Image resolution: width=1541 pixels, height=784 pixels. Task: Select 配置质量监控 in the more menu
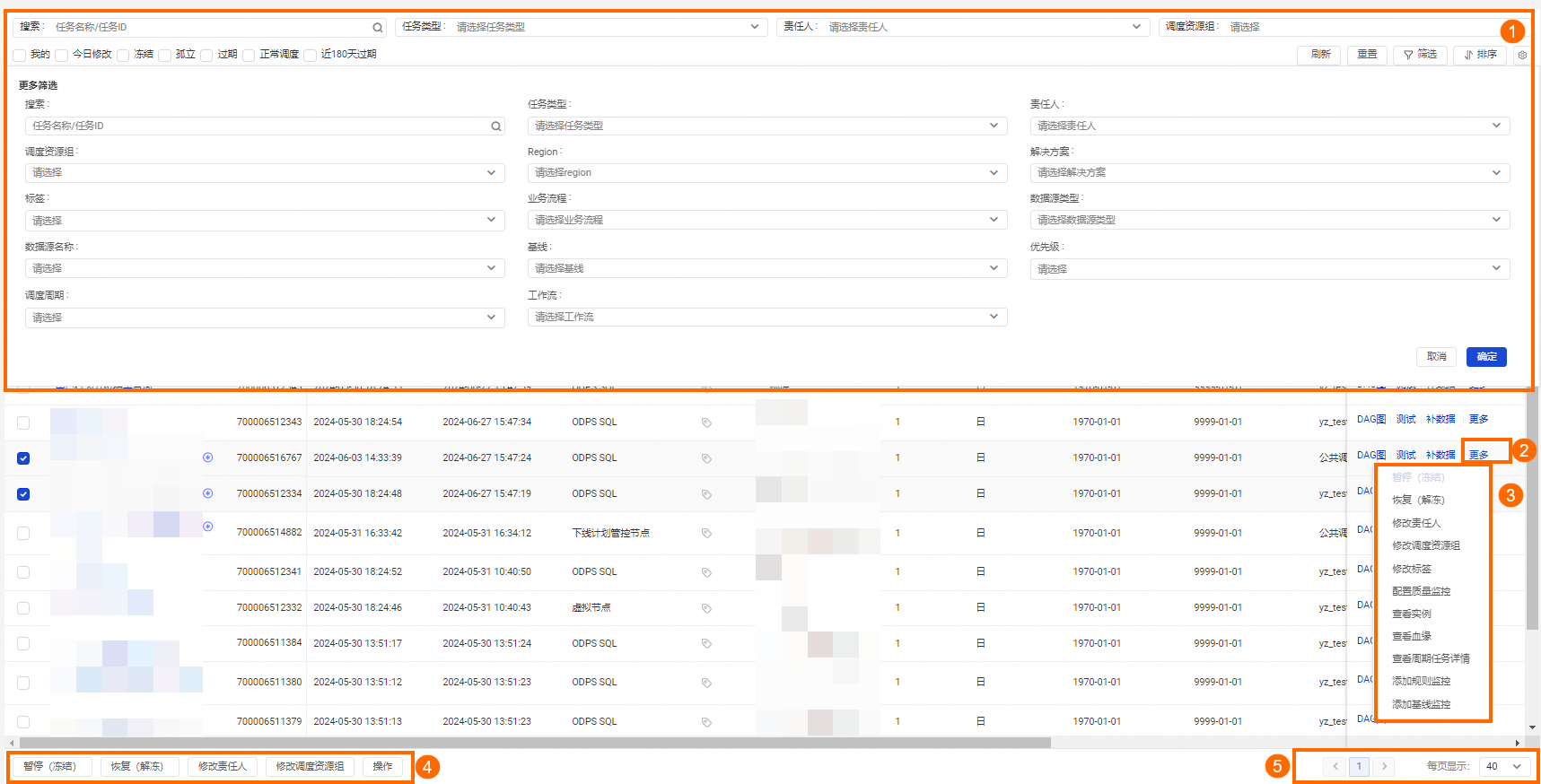pyautogui.click(x=1422, y=591)
